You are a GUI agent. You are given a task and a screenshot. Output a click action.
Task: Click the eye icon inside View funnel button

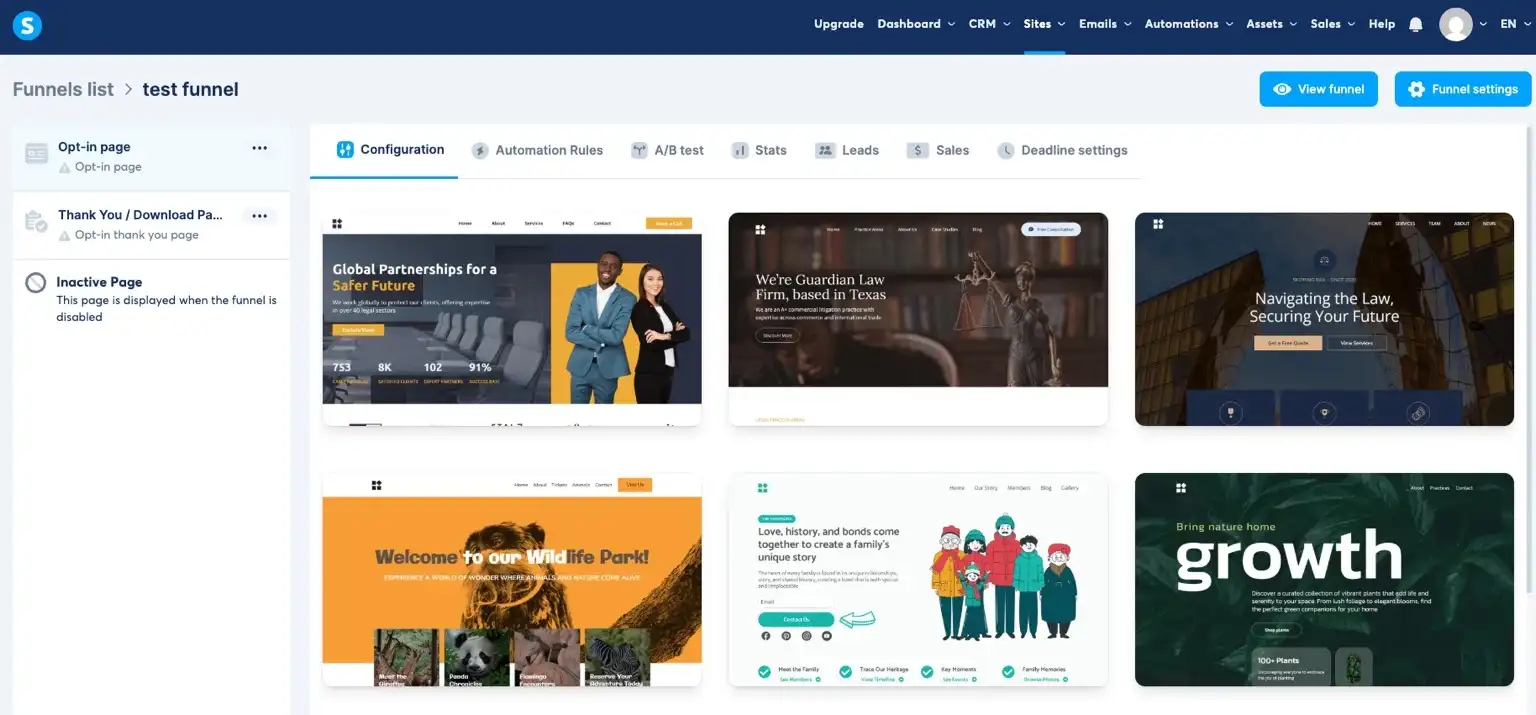pos(1281,89)
